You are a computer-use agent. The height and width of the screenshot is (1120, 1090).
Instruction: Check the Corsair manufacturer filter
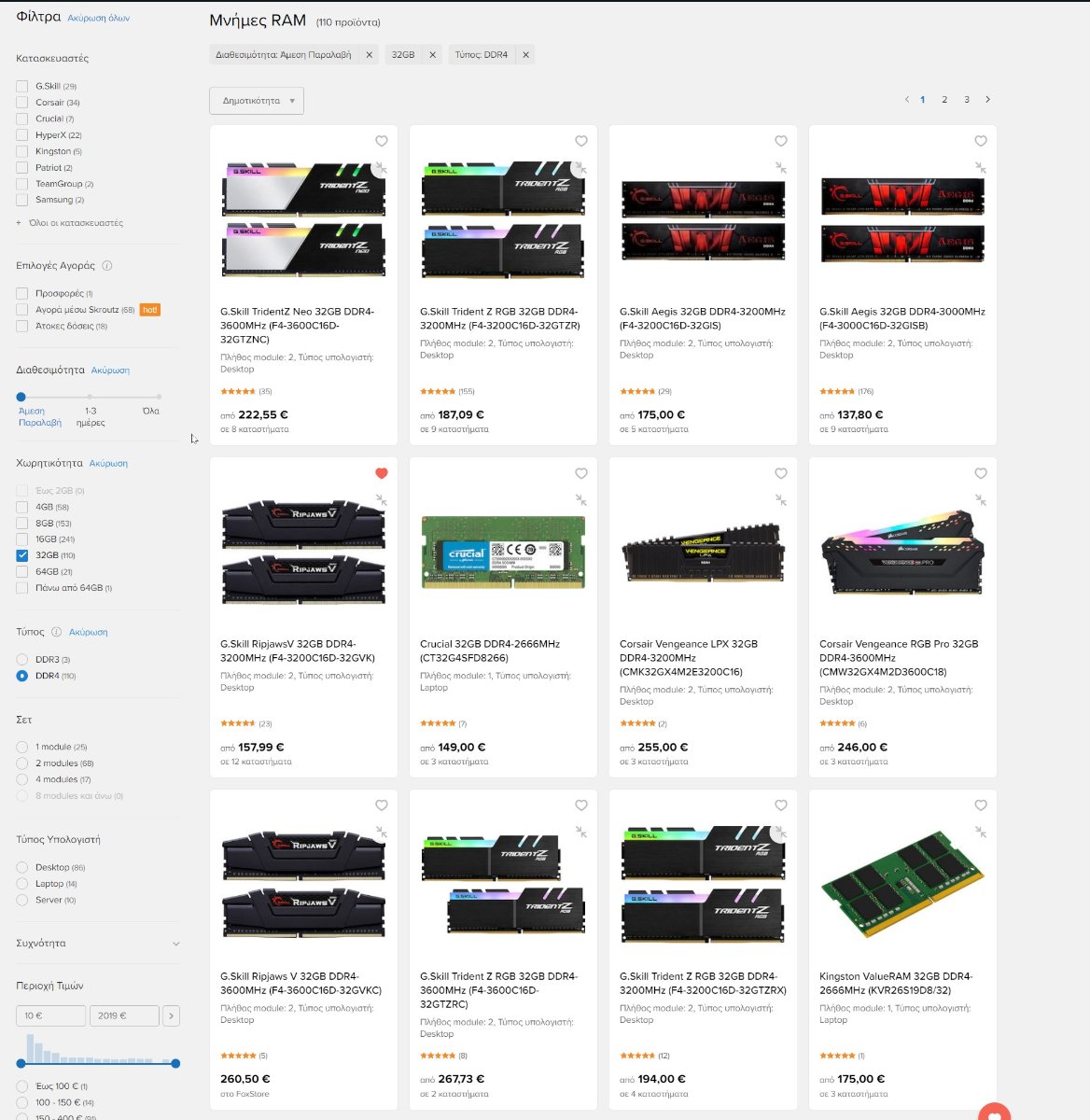click(x=21, y=103)
